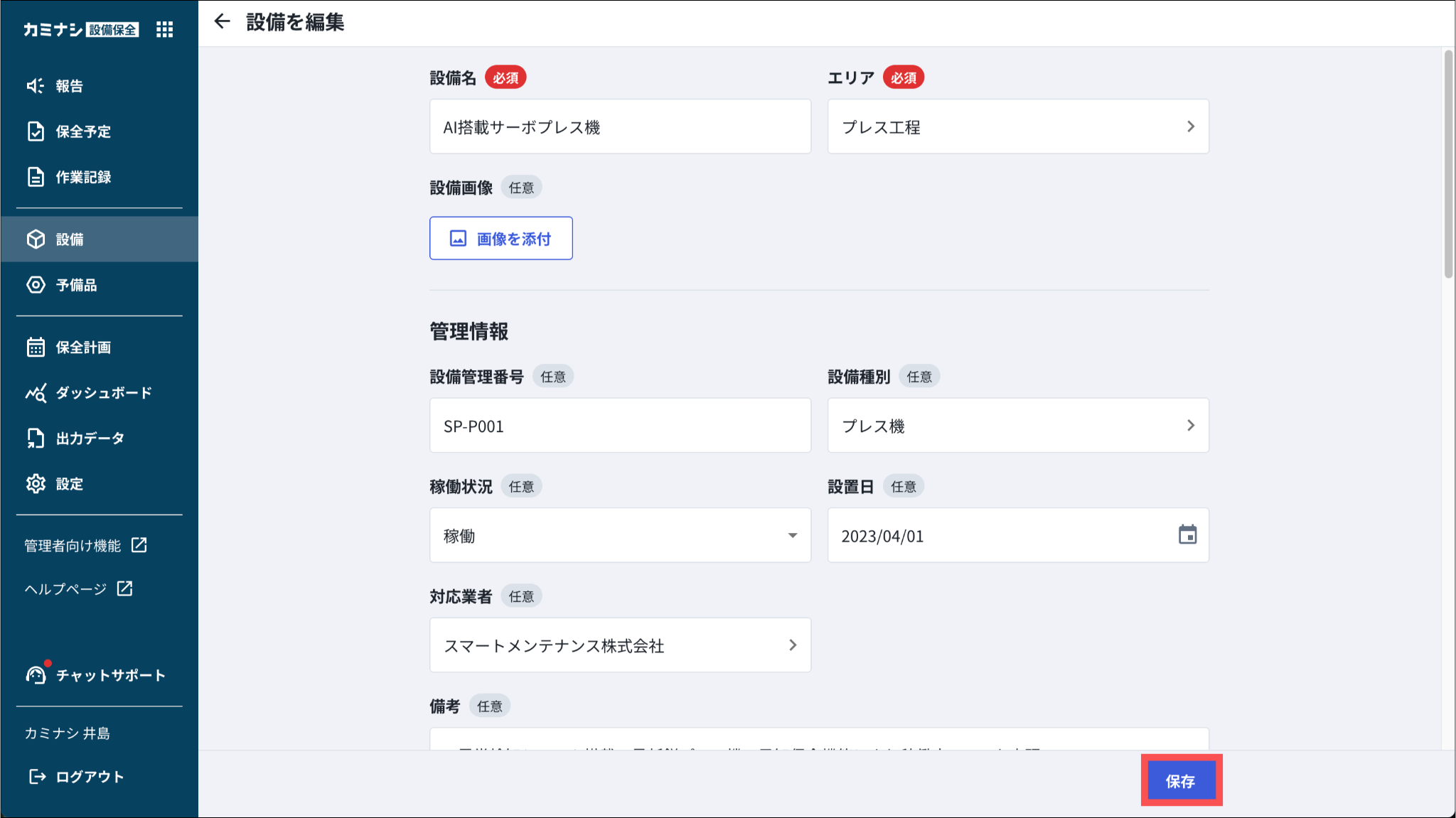Open the app grid launcher icon
Viewport: 1456px width, 818px height.
tap(165, 29)
